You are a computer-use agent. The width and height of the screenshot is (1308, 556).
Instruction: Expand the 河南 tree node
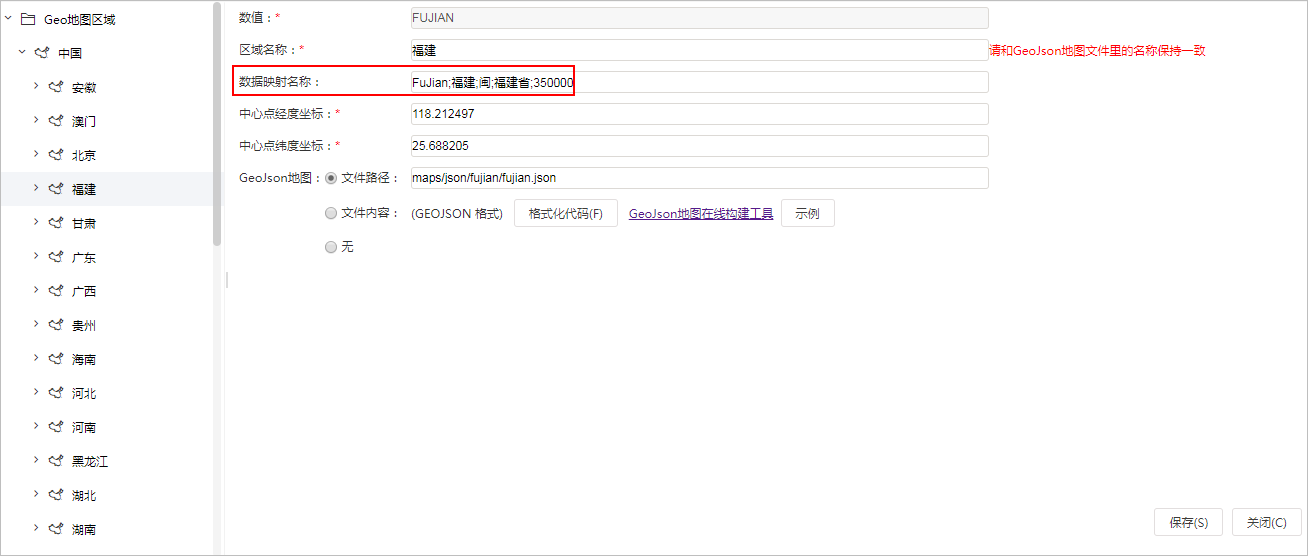click(36, 426)
